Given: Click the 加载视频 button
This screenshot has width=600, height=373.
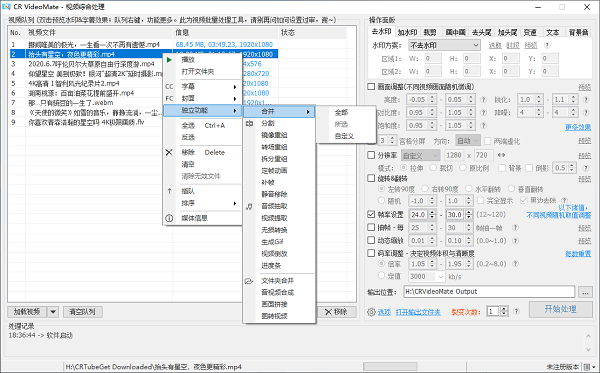Looking at the screenshot, I should point(27,312).
